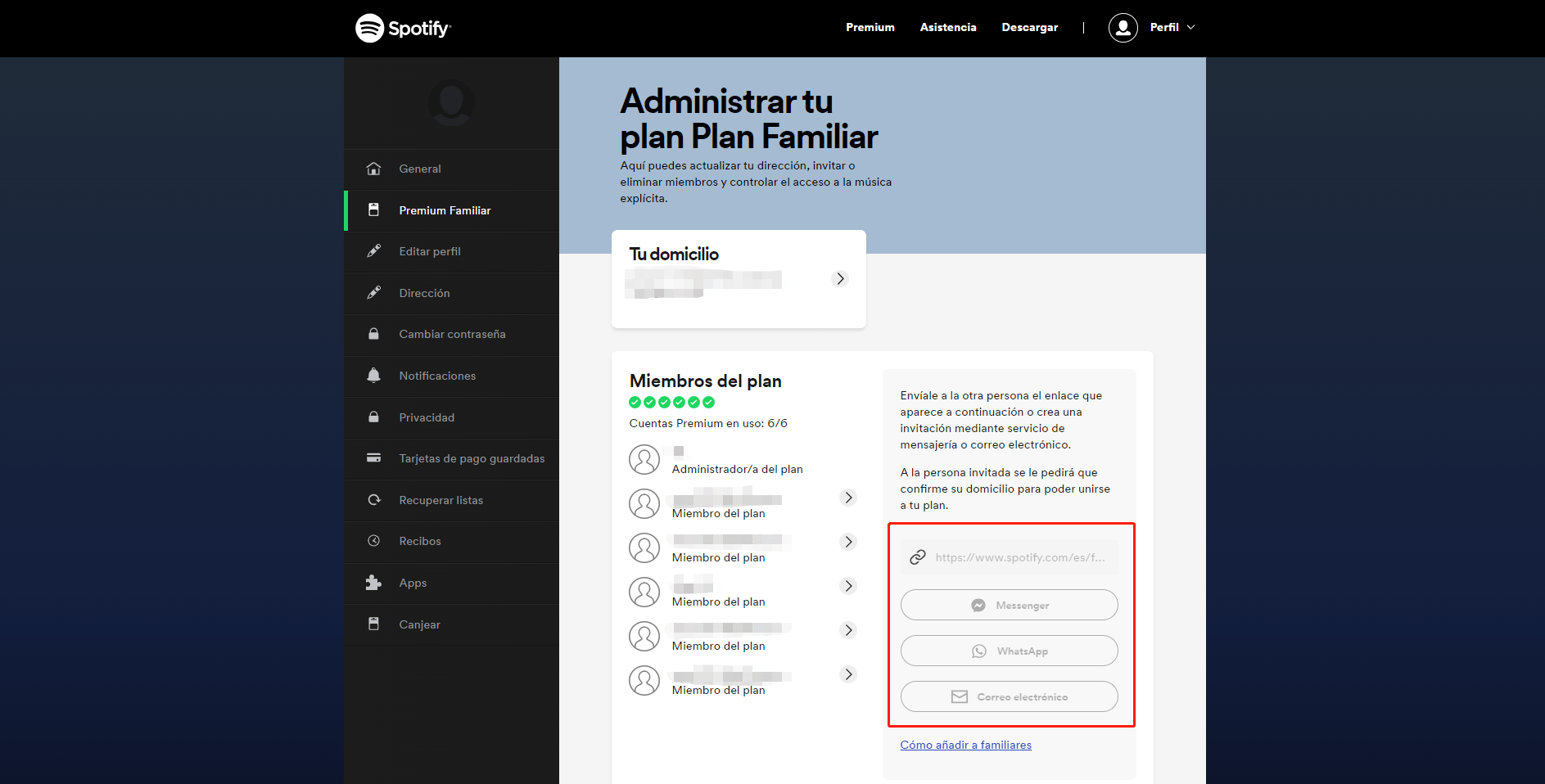Open Premium in the top navigation
The height and width of the screenshot is (784, 1545).
coord(870,28)
